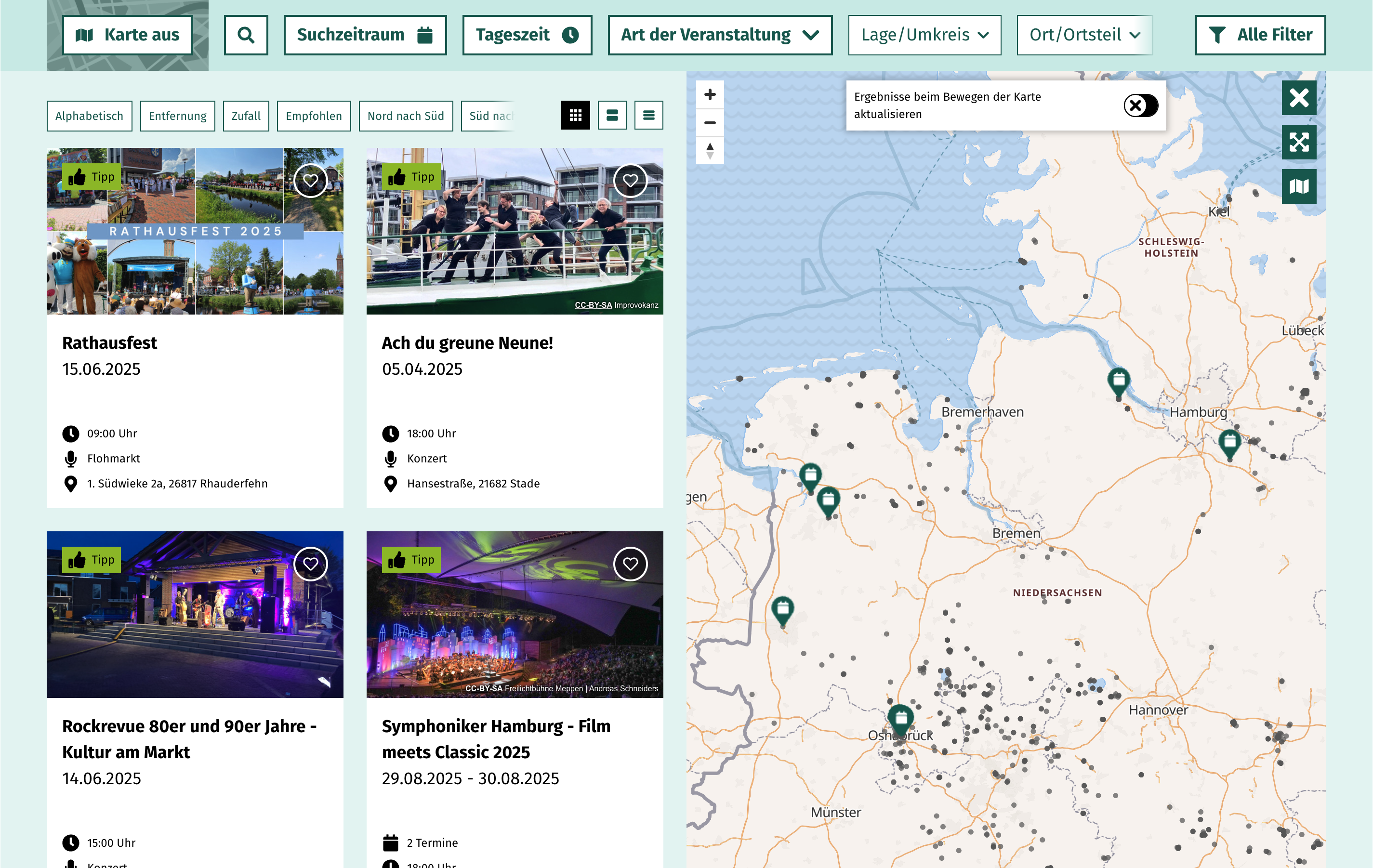Click event pin at Osnabrück
This screenshot has width=1373, height=868.
click(900, 720)
